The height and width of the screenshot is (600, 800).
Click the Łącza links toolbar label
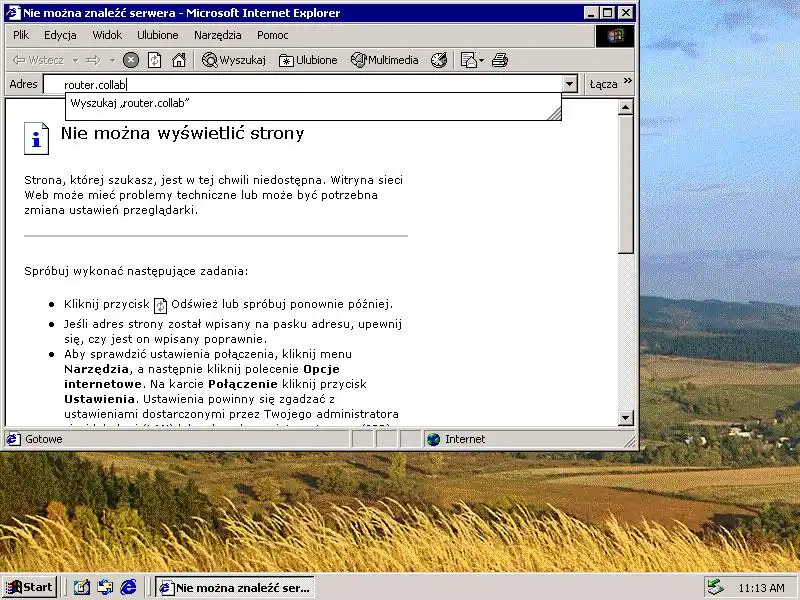tap(603, 84)
